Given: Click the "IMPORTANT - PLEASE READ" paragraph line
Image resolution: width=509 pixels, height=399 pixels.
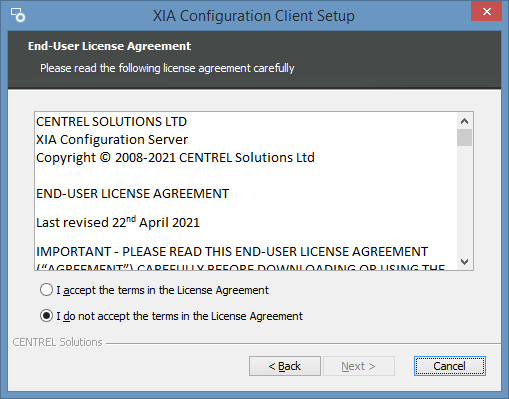Looking at the screenshot, I should tap(232, 251).
